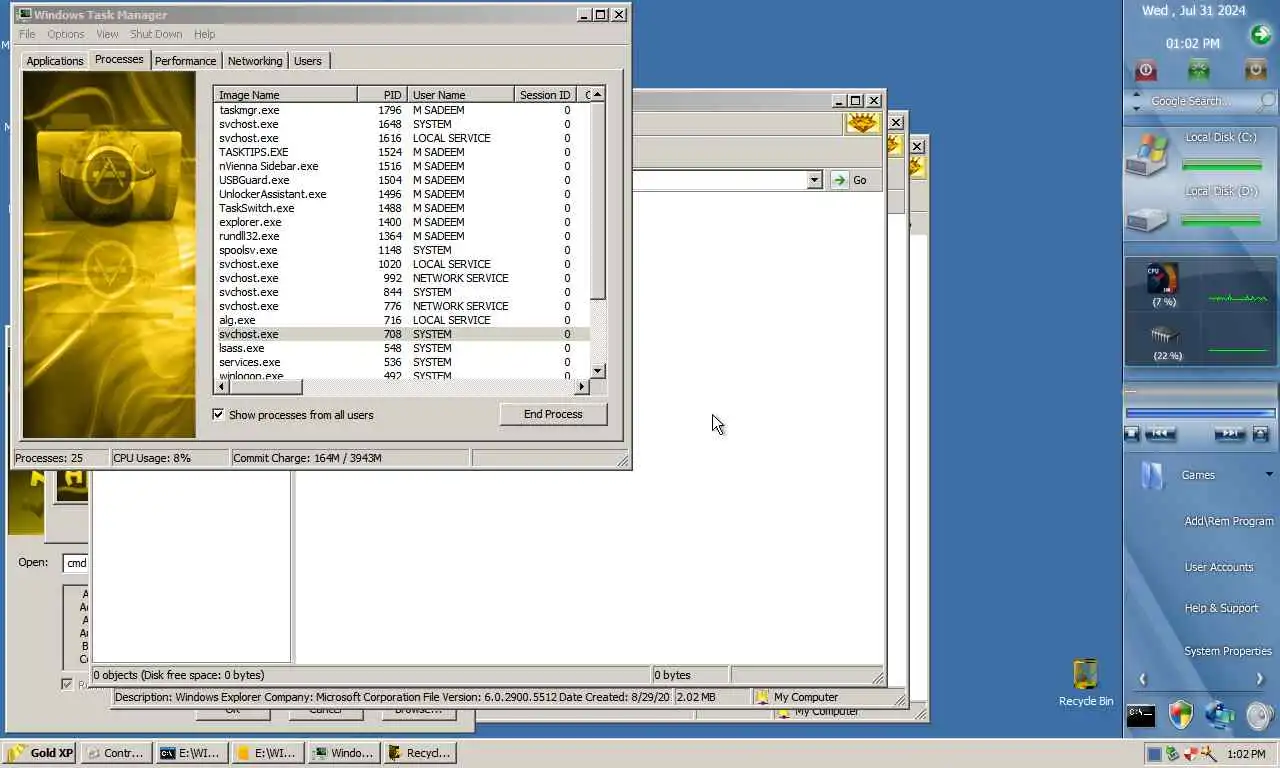Select the explorer.exe process row
Viewport: 1280px width, 768px height.
(402, 222)
